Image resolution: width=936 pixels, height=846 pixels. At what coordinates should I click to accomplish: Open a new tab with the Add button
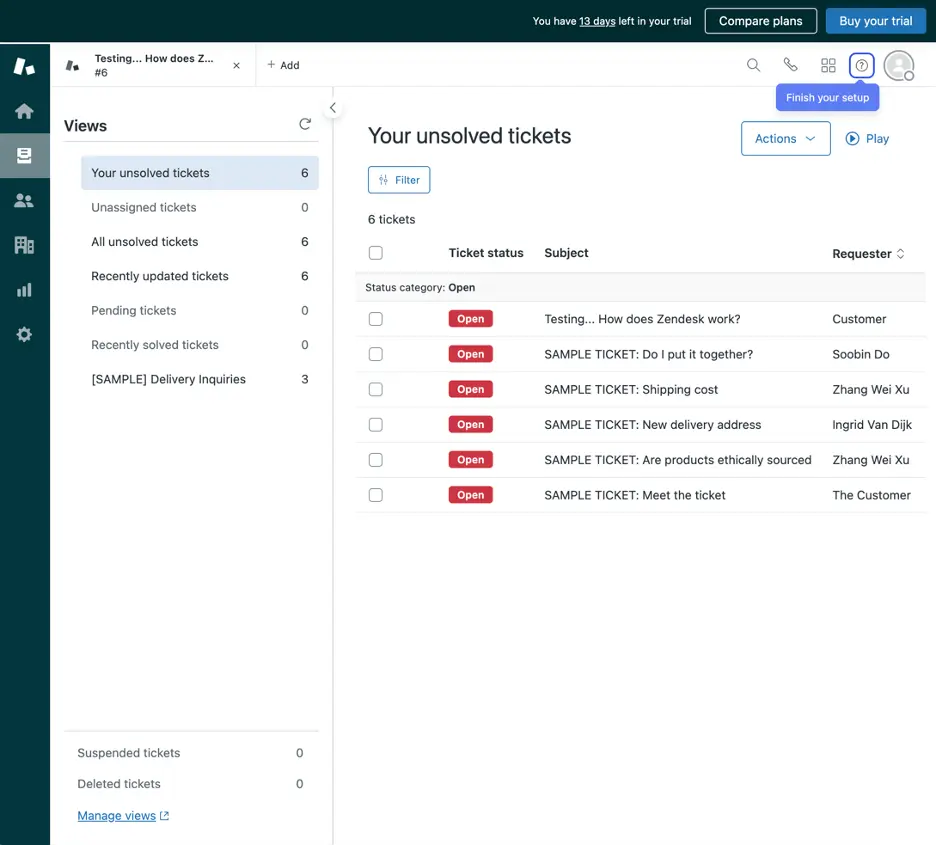tap(283, 64)
